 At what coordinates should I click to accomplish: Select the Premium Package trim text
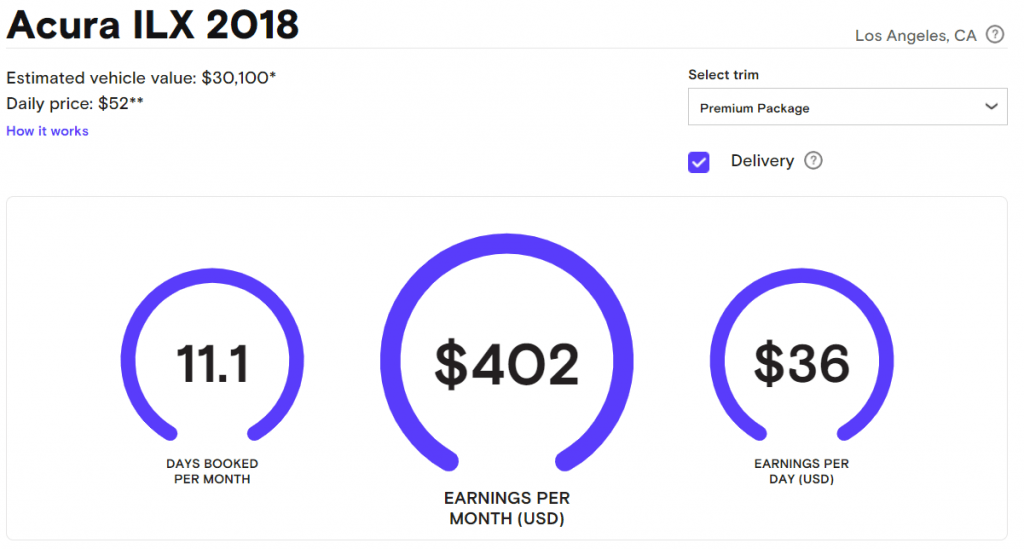[x=754, y=108]
